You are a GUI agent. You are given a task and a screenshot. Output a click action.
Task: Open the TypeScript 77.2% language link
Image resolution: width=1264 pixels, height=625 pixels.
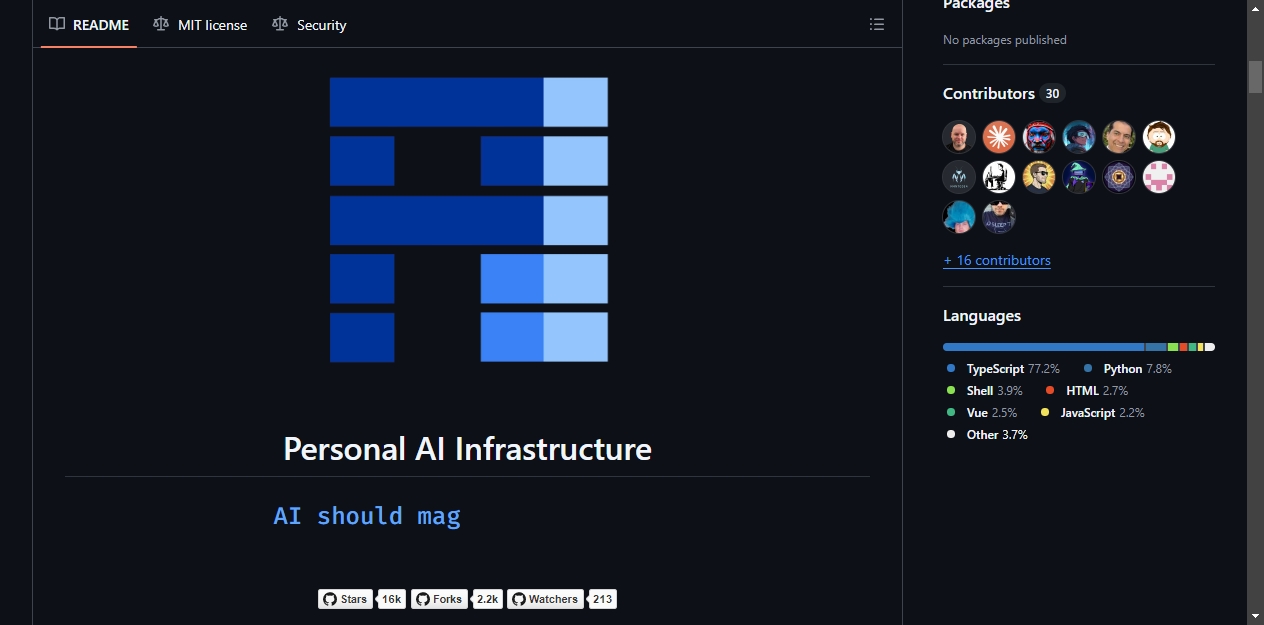[1003, 369]
